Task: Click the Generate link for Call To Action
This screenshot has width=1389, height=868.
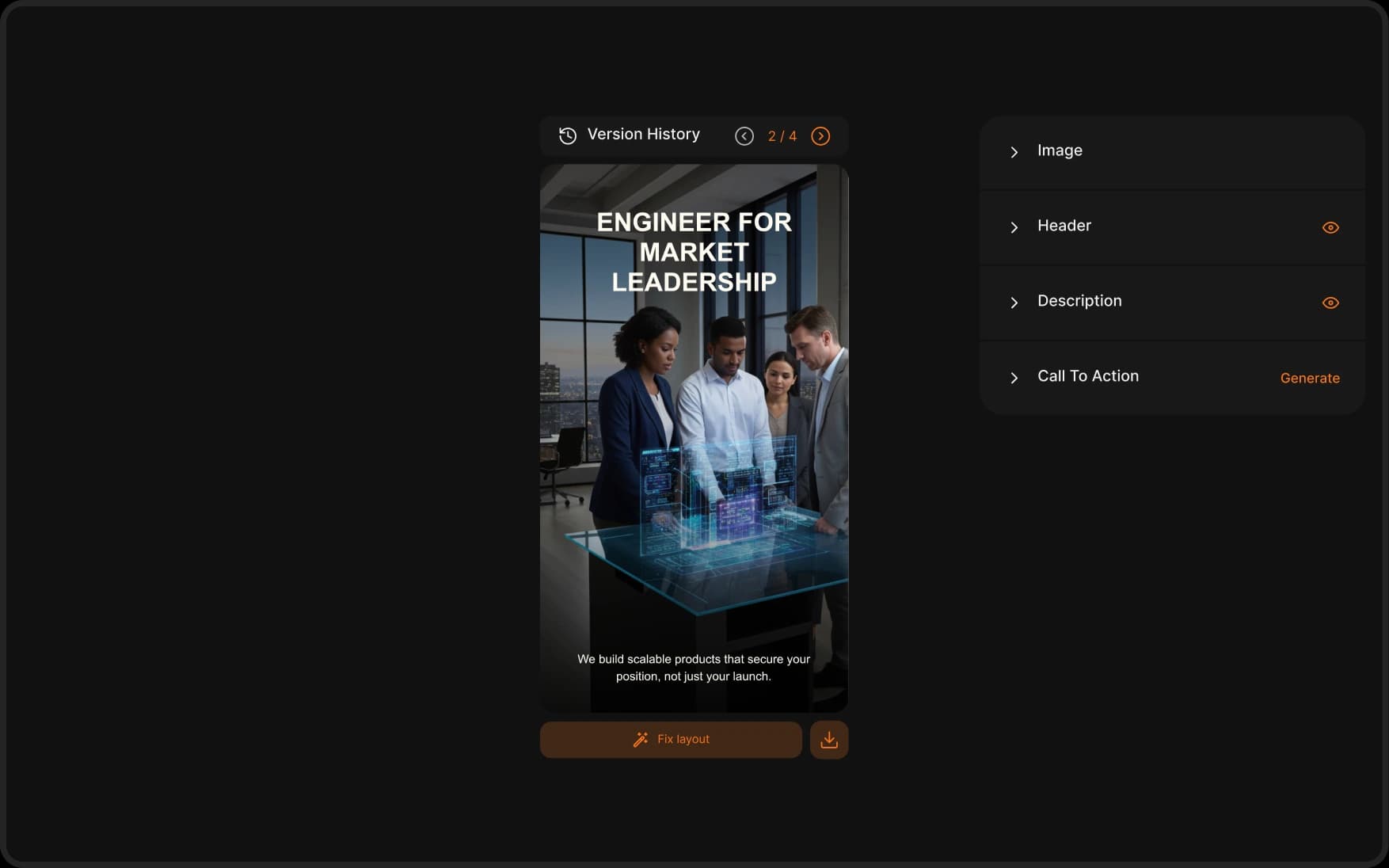Action: (1309, 379)
